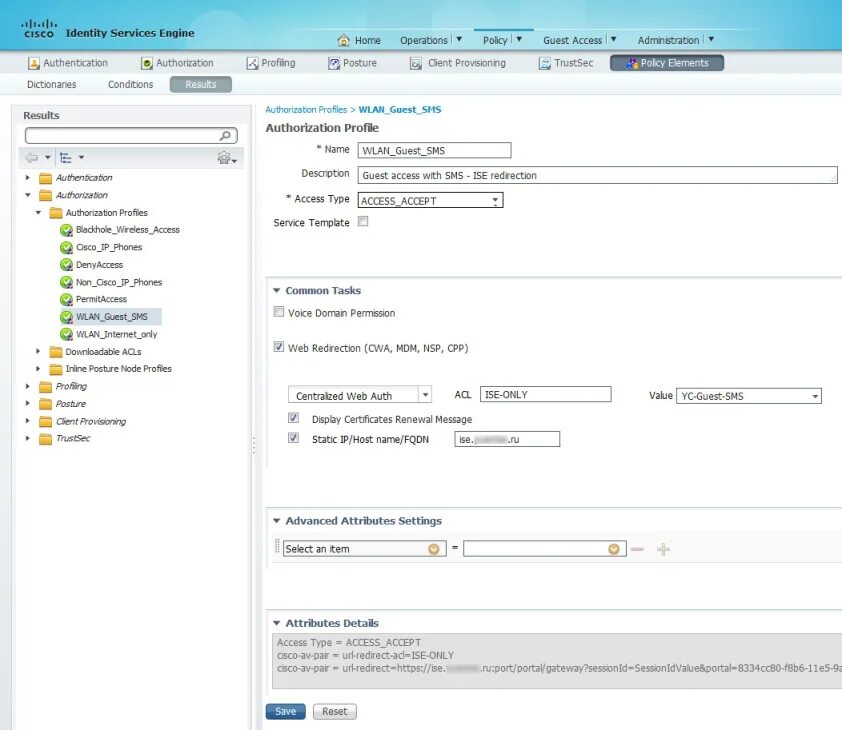Switch to the Dictionaries tab

click(x=52, y=84)
